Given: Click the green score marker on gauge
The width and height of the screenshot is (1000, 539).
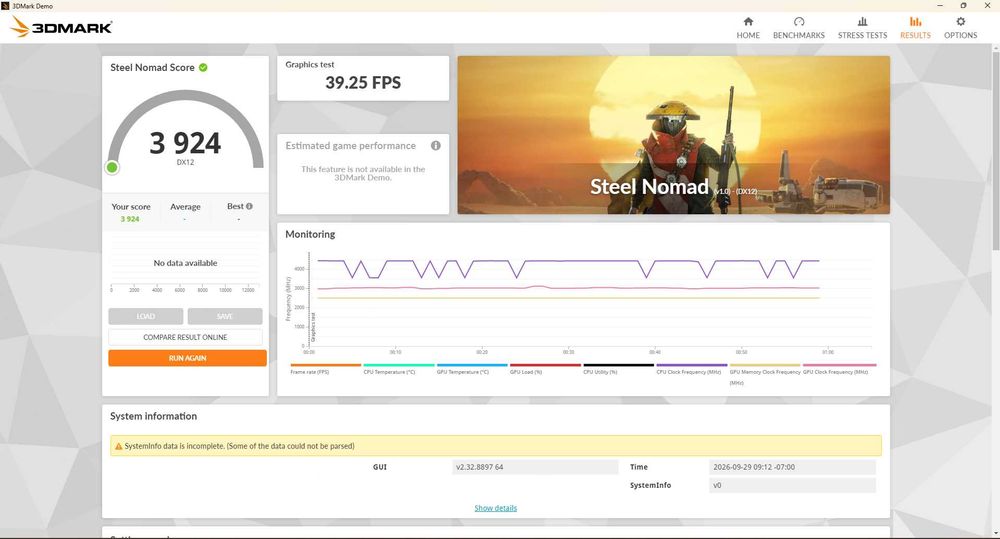Looking at the screenshot, I should (112, 168).
